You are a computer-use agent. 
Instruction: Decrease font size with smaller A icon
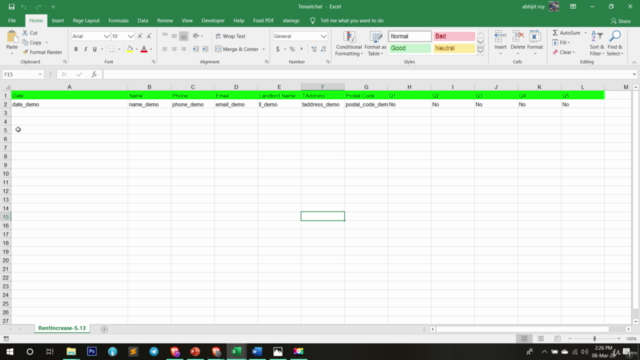[x=149, y=36]
